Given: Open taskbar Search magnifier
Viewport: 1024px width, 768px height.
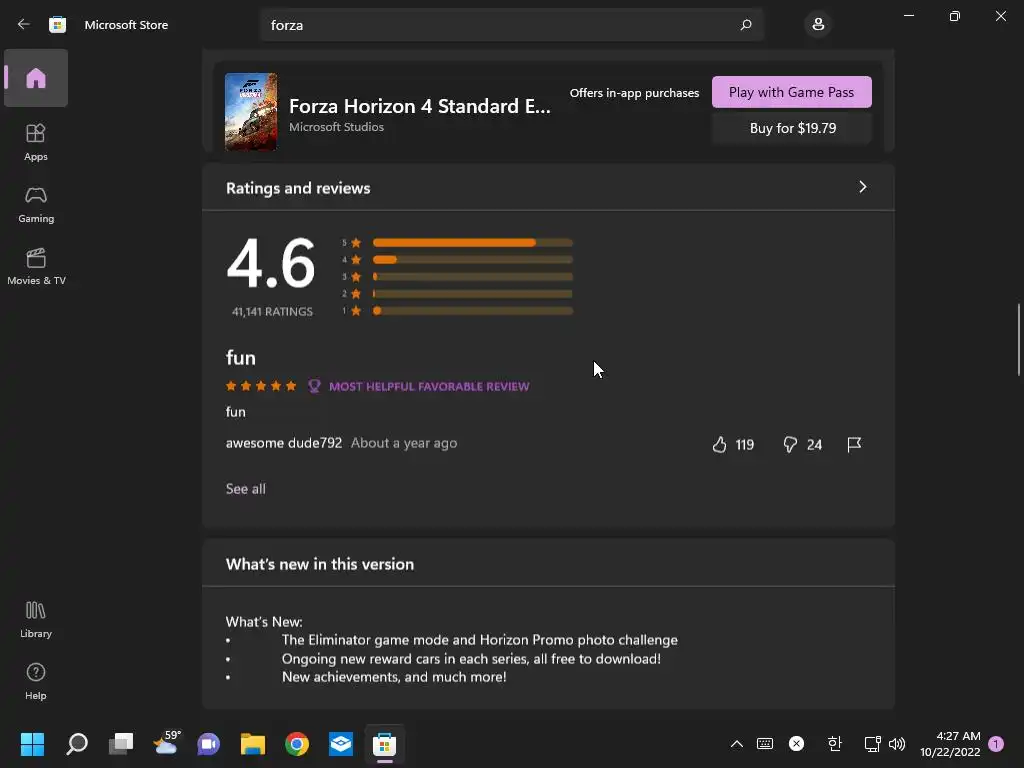Looking at the screenshot, I should coord(77,744).
